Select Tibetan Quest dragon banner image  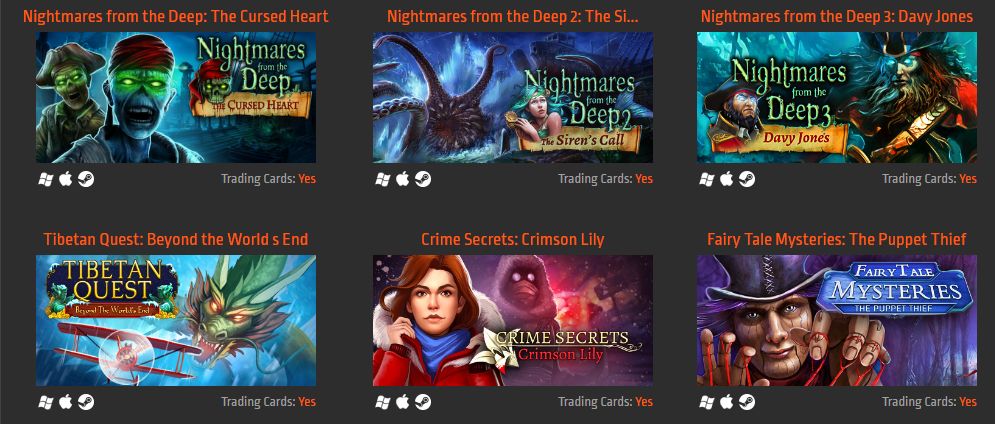point(176,321)
